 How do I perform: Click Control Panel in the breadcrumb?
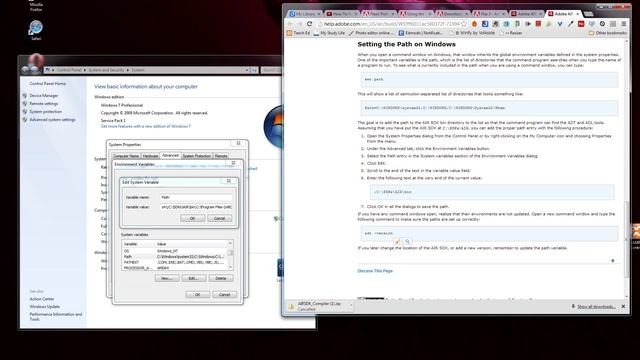tap(69, 70)
